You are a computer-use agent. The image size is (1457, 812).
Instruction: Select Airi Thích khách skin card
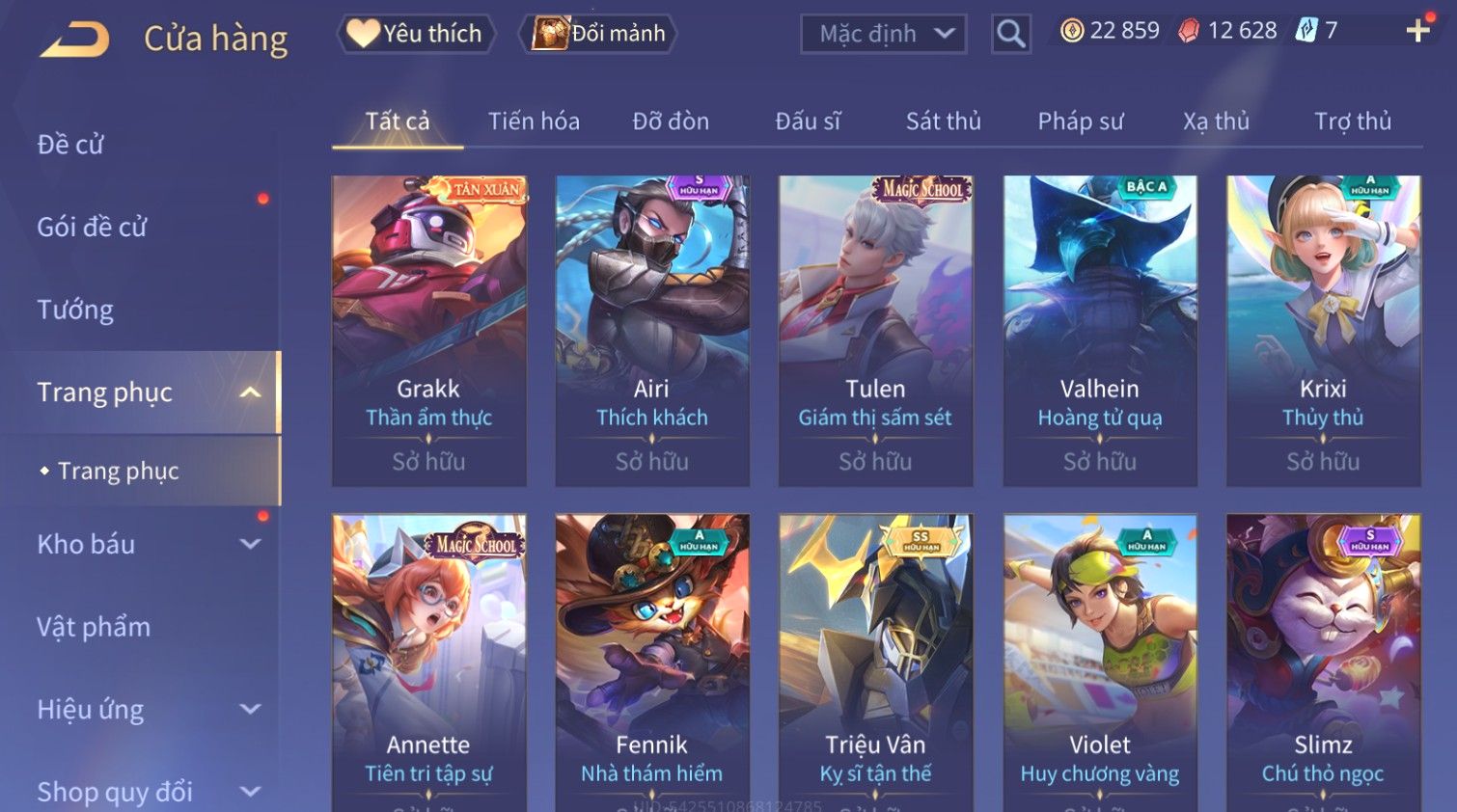click(x=652, y=331)
